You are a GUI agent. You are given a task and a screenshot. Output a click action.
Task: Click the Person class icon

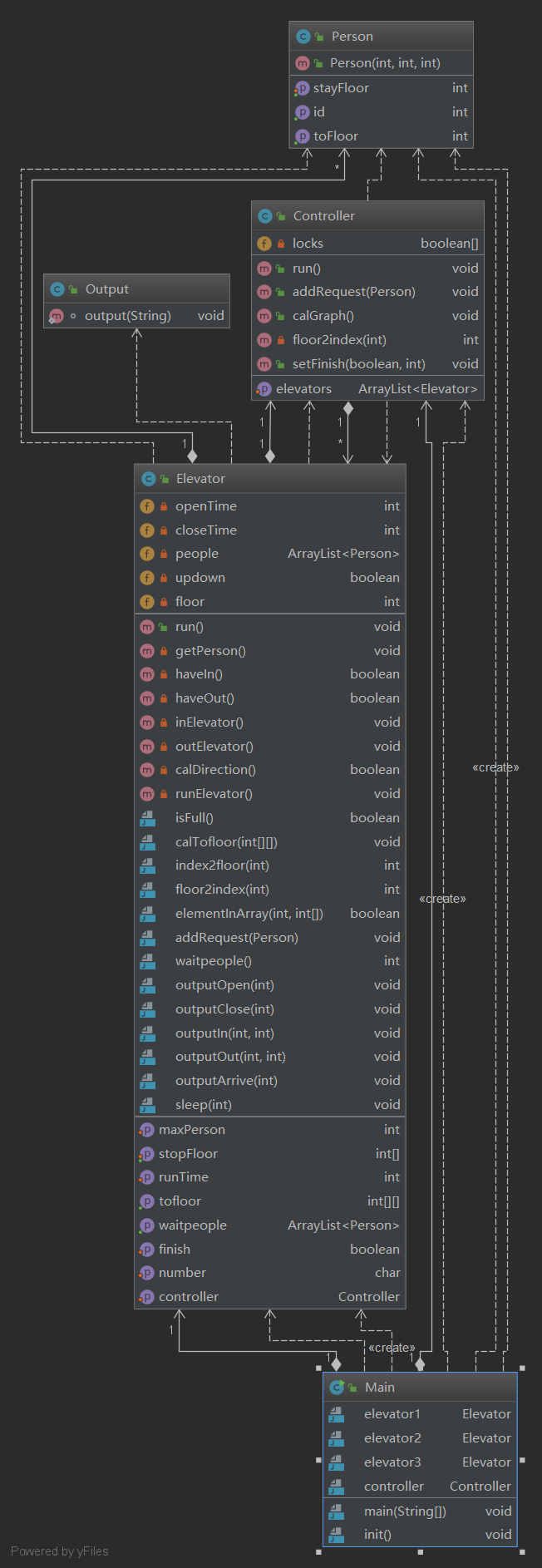303,37
